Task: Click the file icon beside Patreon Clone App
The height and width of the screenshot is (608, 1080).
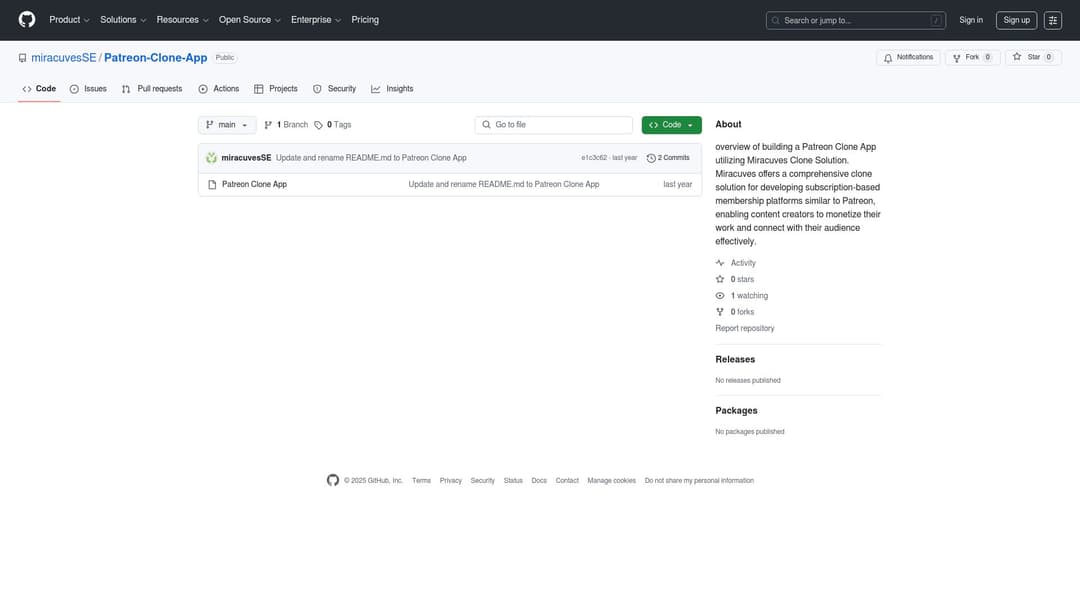Action: (212, 185)
